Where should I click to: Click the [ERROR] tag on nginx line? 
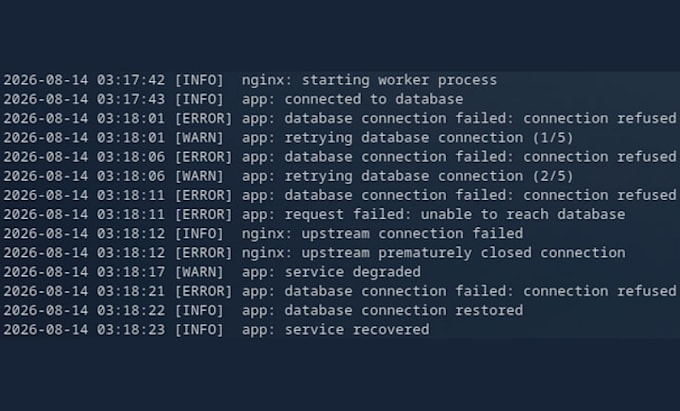click(x=203, y=253)
